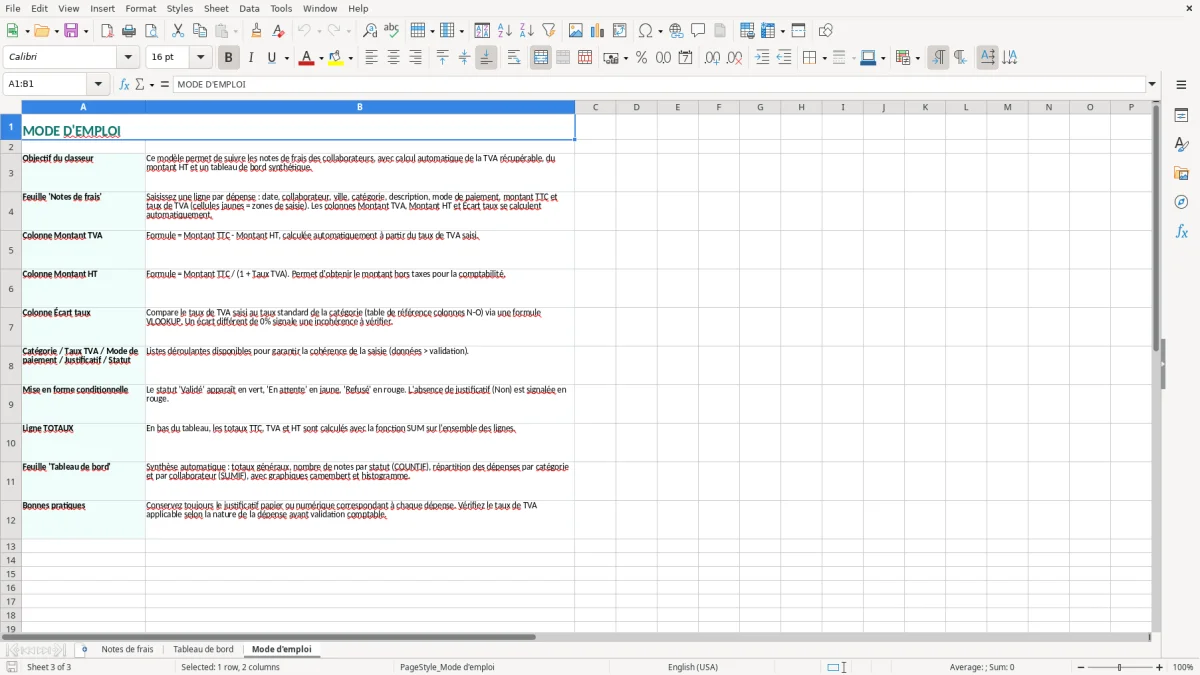Add decimal place icon

coord(712,58)
